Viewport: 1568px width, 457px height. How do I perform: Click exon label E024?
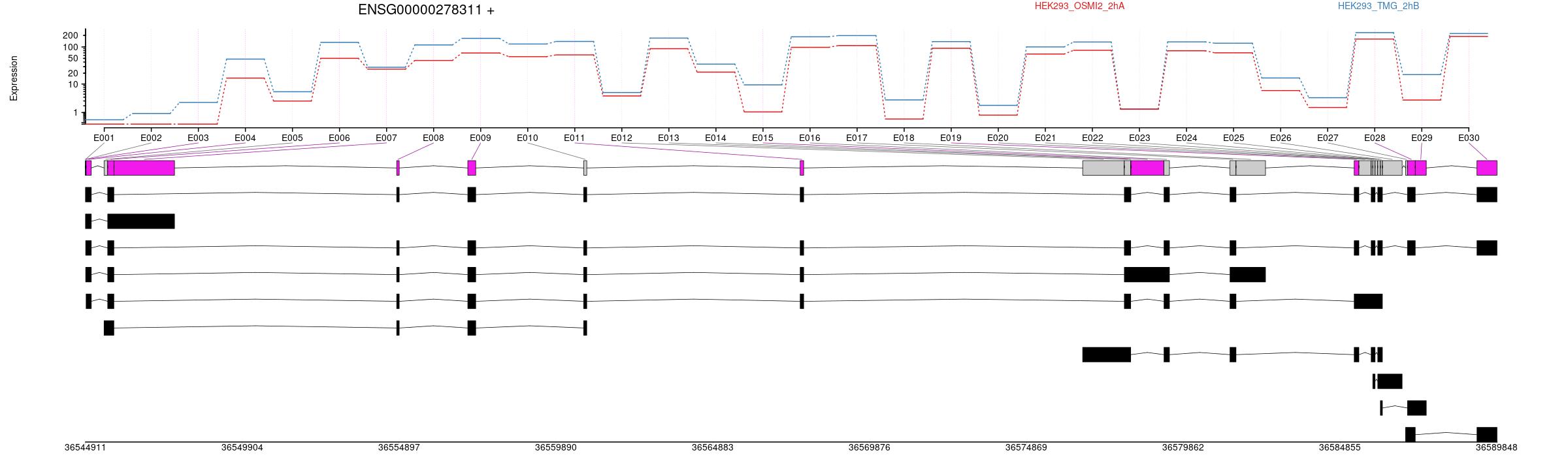(1186, 138)
